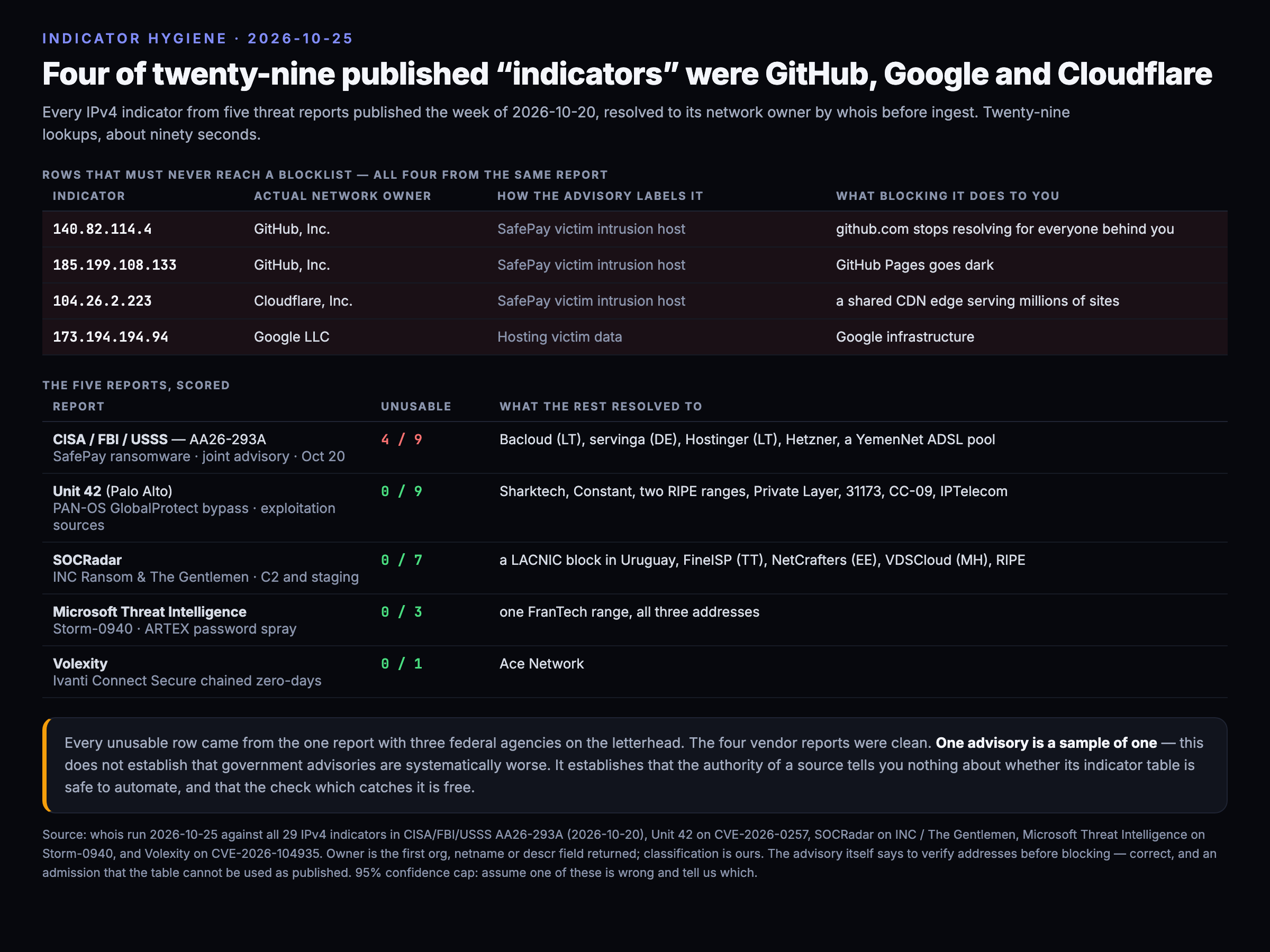1270x952 pixels.
Task: Click 'WHAT THE REST RESOLVED TO' header
Action: coord(601,407)
